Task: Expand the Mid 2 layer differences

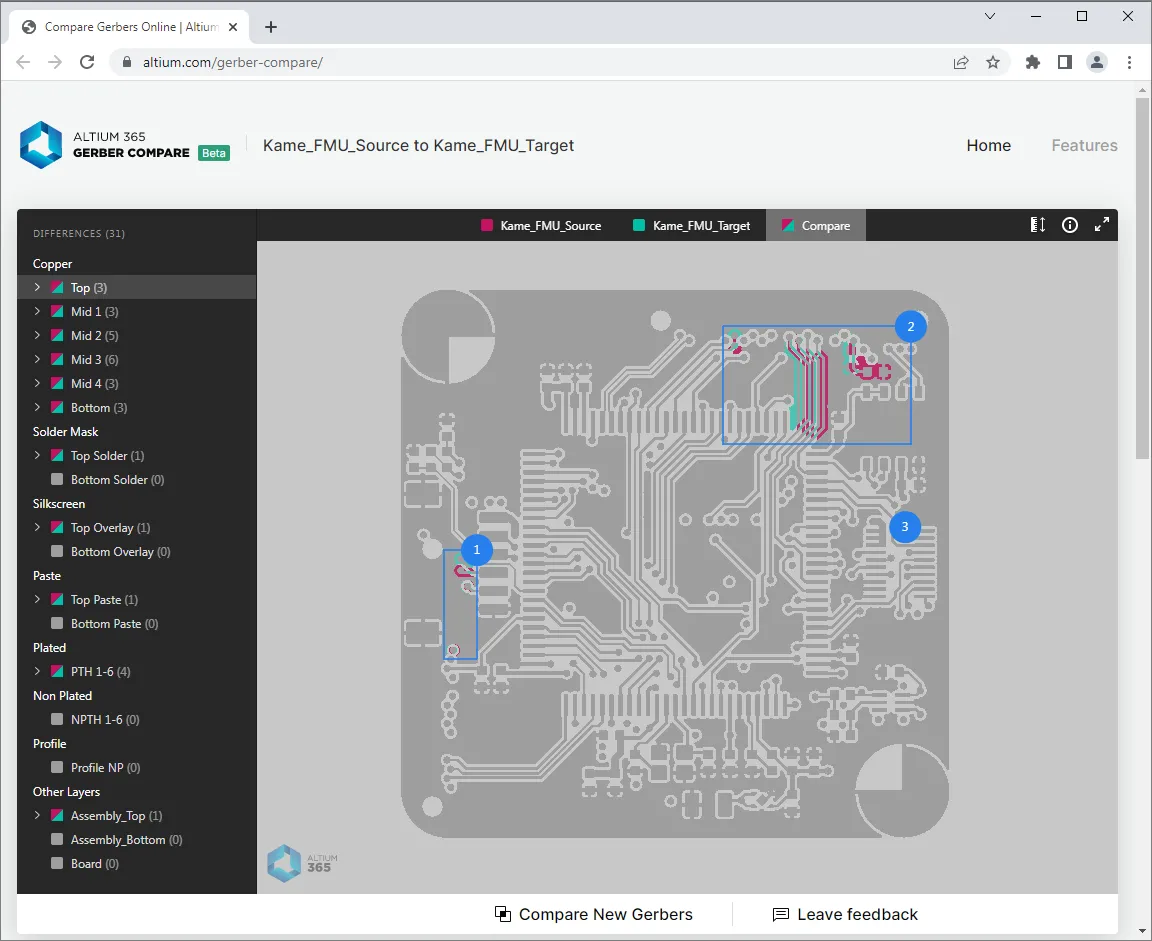Action: coord(37,335)
